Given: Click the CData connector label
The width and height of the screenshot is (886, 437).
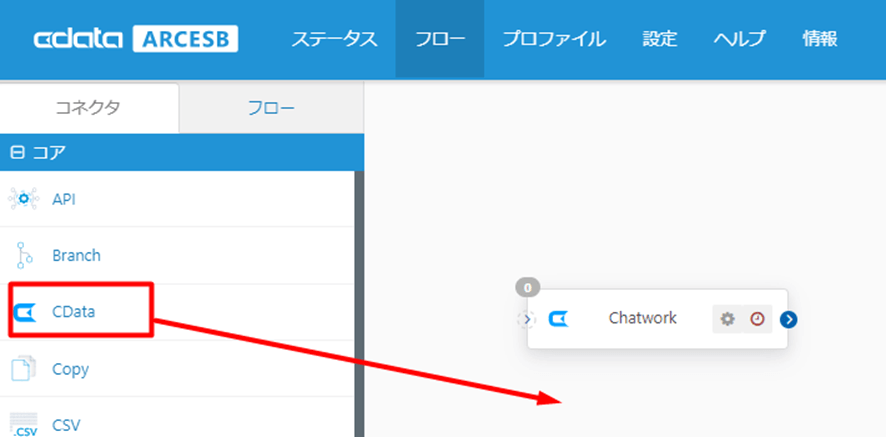Looking at the screenshot, I should [73, 311].
